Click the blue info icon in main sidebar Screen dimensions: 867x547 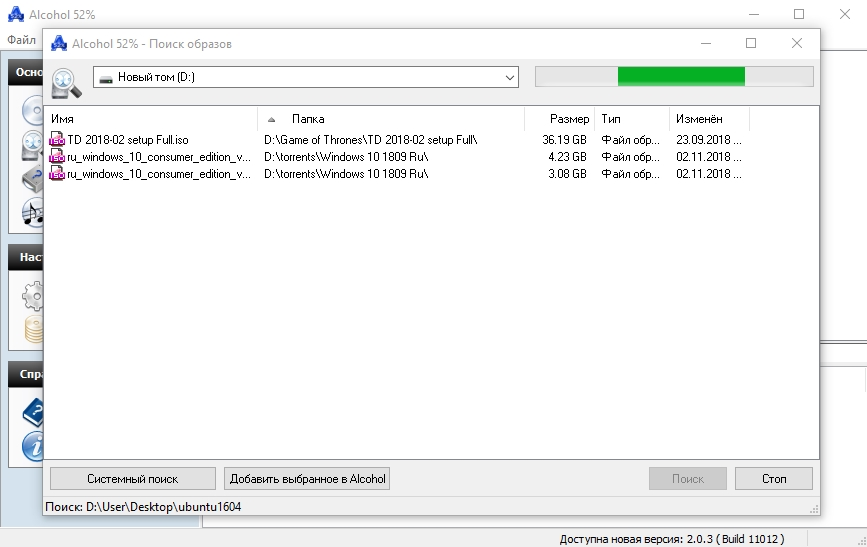[x=33, y=446]
